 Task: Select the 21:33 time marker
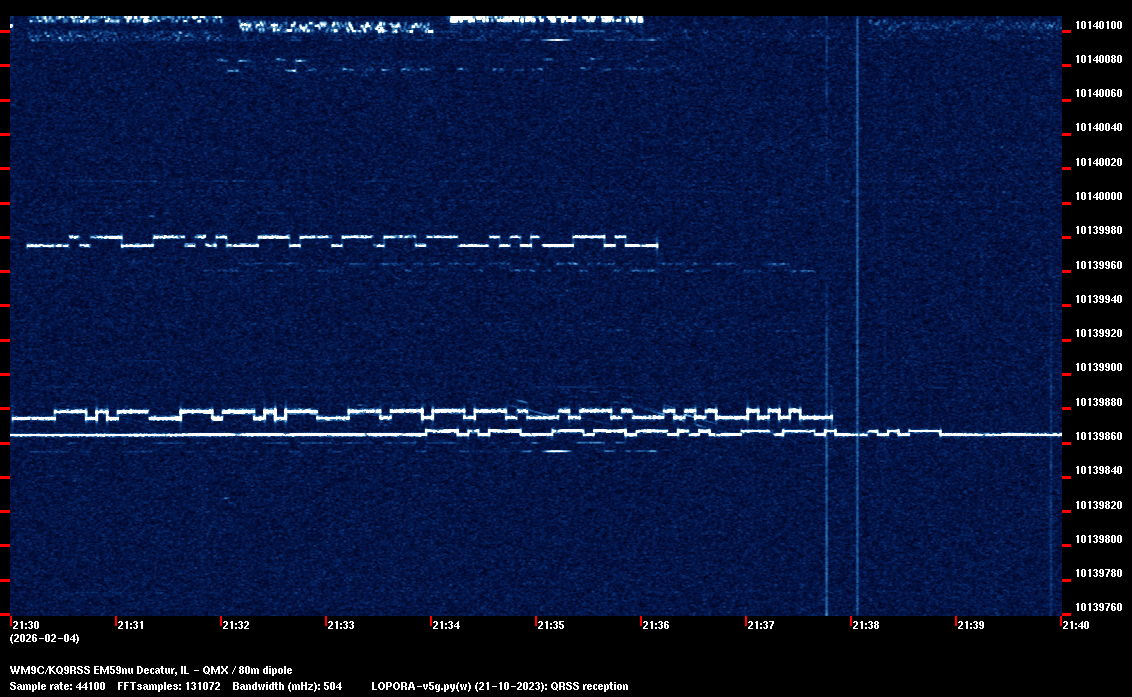coord(341,625)
